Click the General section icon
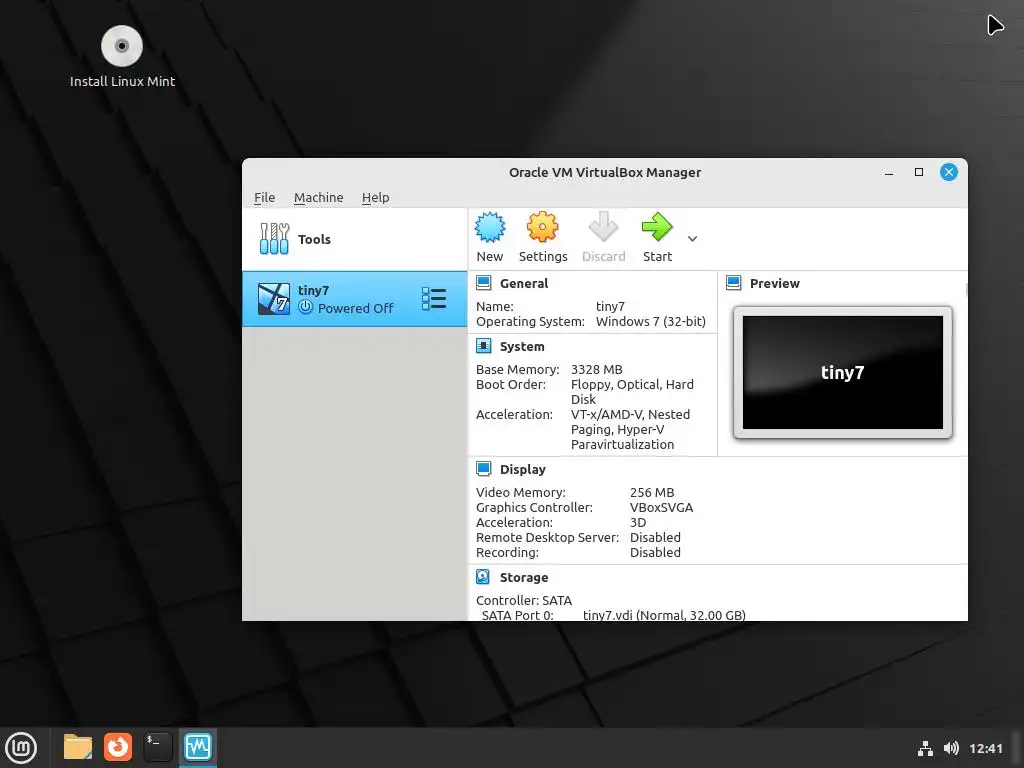 (x=483, y=283)
